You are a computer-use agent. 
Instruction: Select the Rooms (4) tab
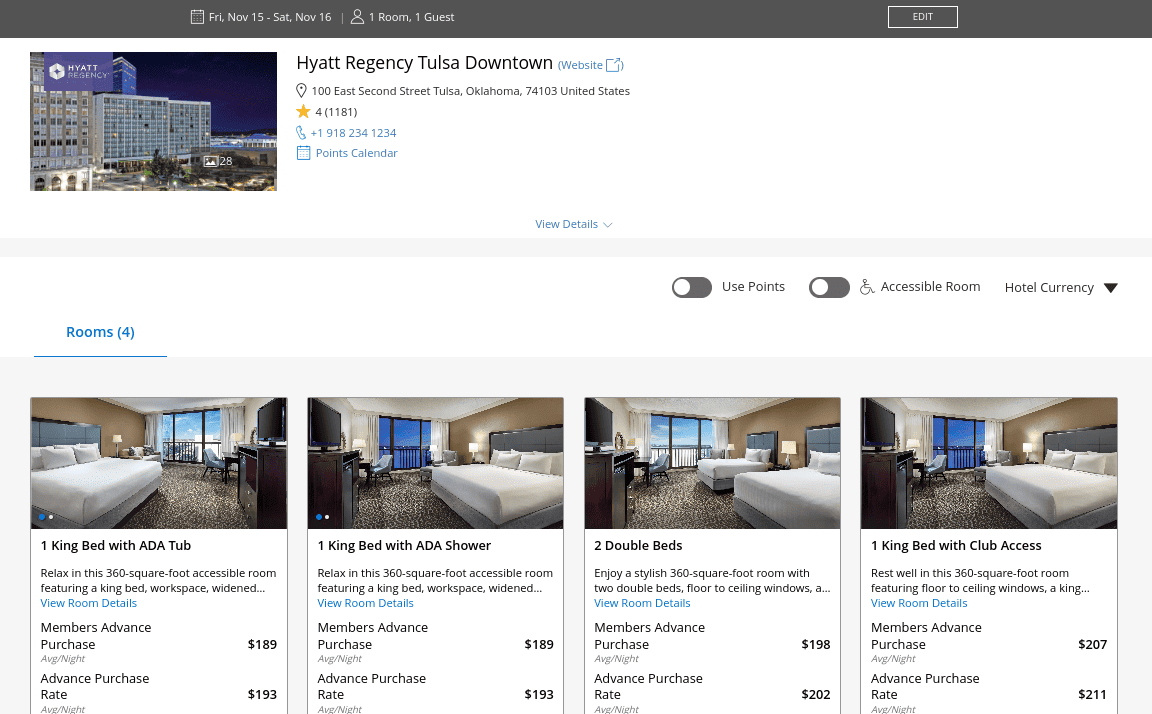pyautogui.click(x=101, y=332)
